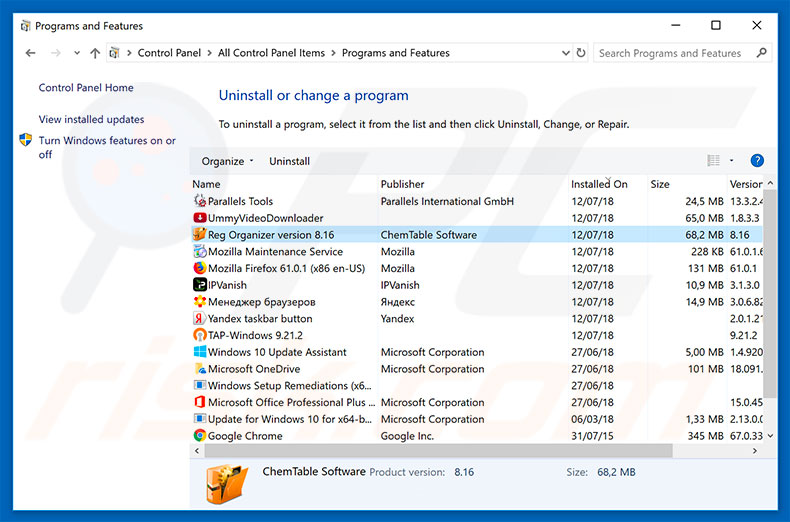The image size is (790, 522).
Task: Click ChemTable Software publisher cell
Action: pos(429,235)
